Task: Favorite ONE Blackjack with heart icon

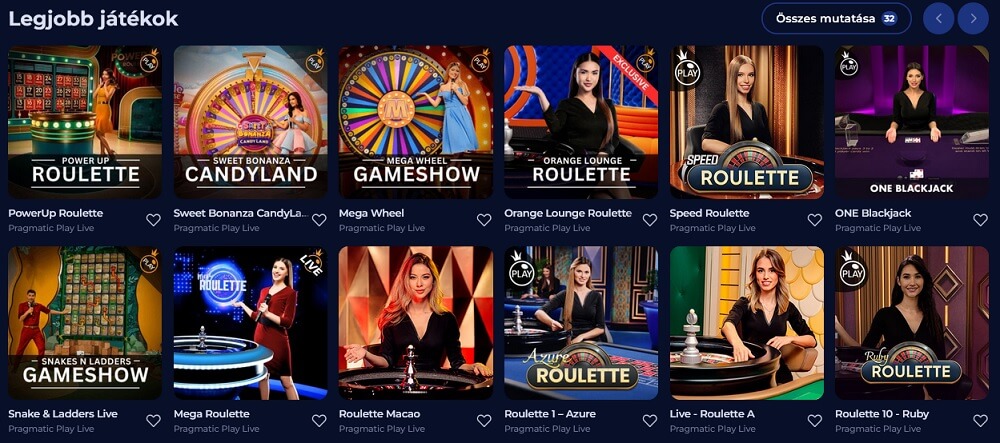Action: tap(980, 220)
